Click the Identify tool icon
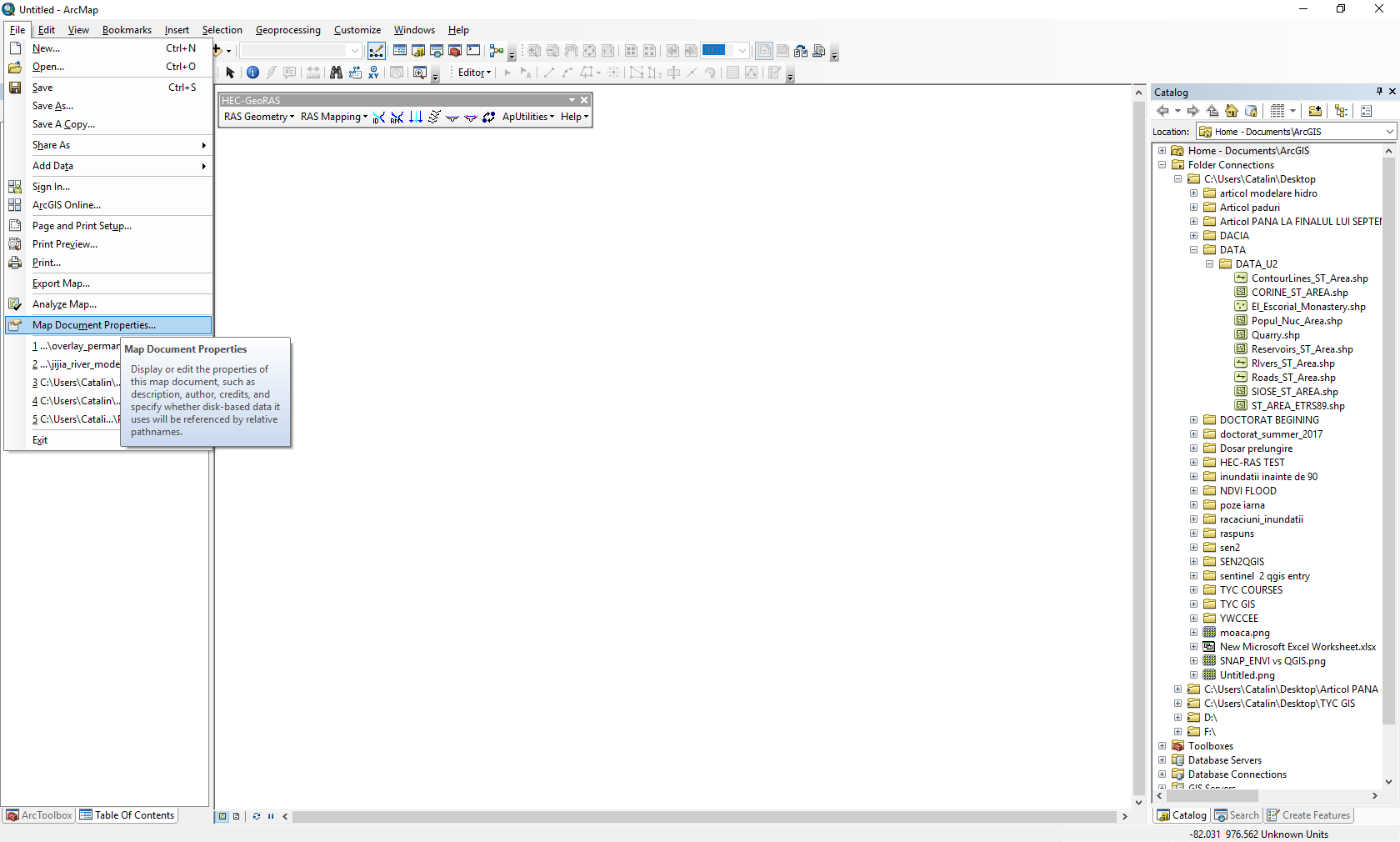 pos(252,73)
